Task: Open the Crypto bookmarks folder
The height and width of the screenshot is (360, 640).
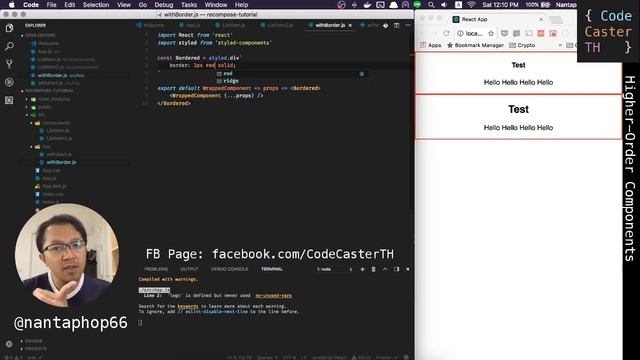Action: click(x=522, y=45)
